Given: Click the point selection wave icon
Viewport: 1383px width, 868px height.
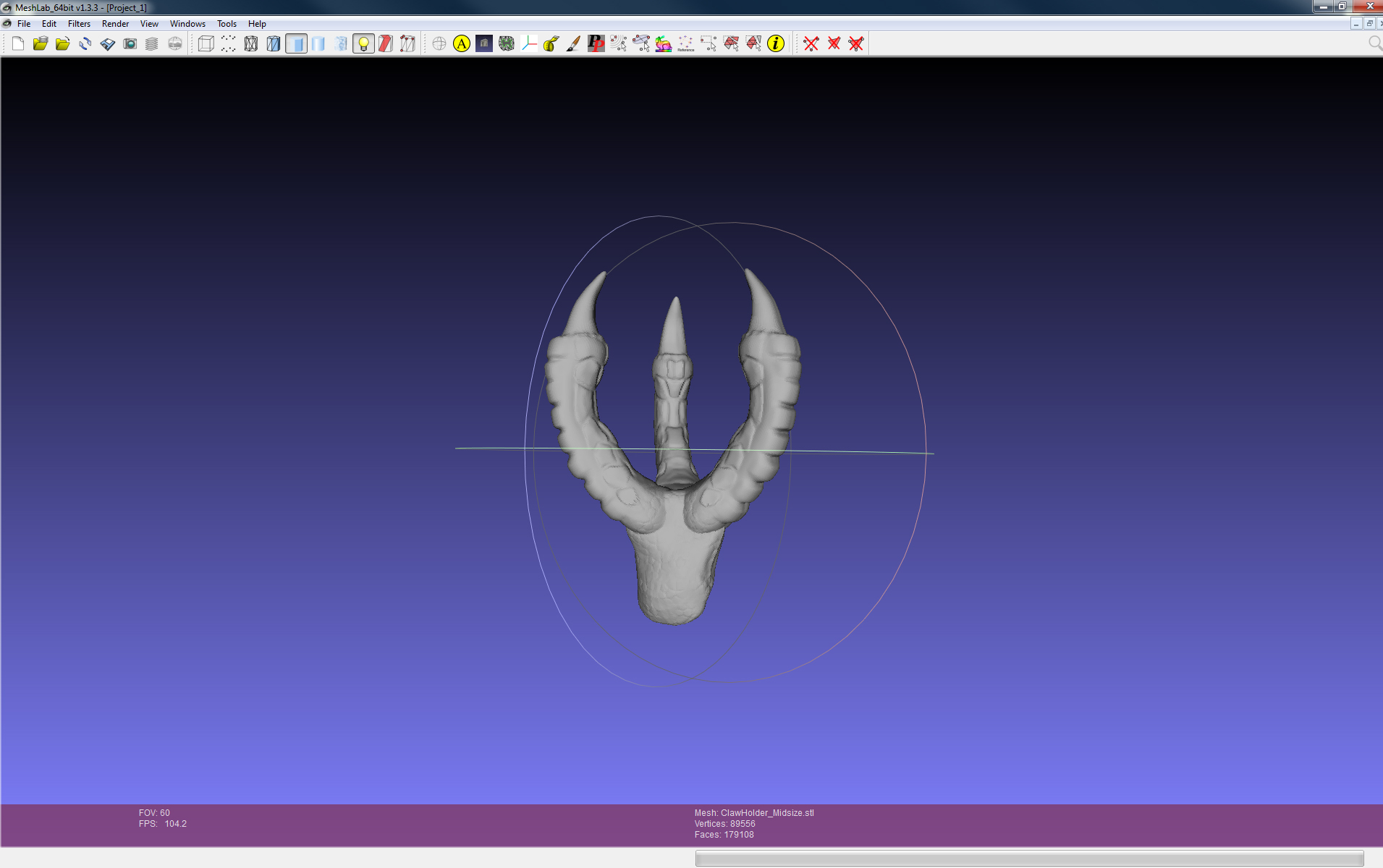Looking at the screenshot, I should 618,43.
